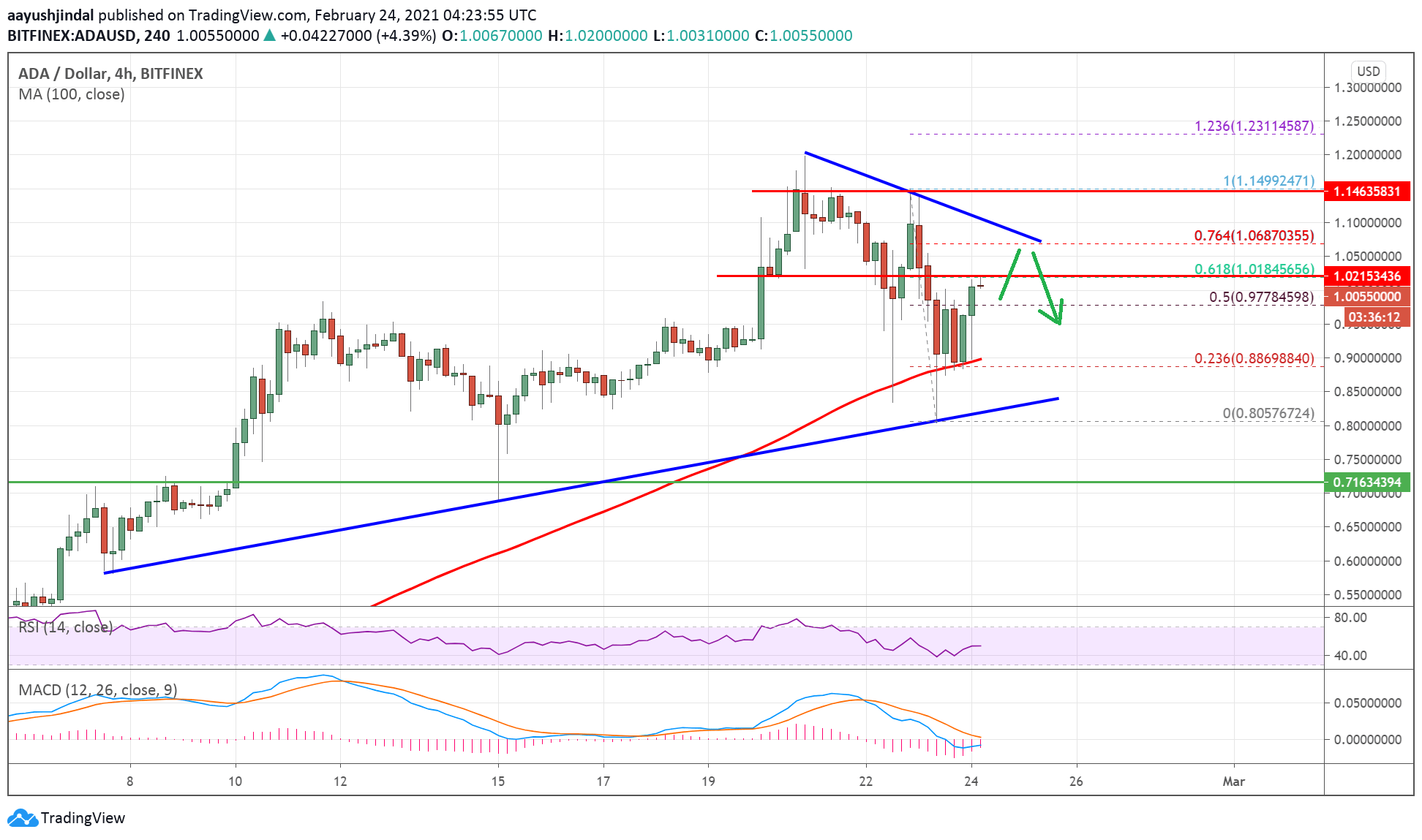Screen dimensions: 1422x840
Task: Click the date label 26 on time axis
Action: coord(1076,781)
